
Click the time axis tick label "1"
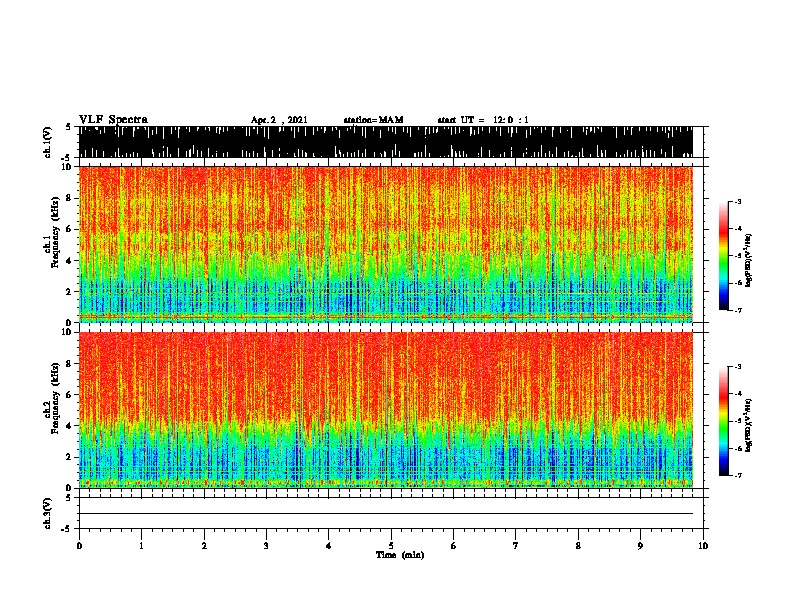point(141,546)
